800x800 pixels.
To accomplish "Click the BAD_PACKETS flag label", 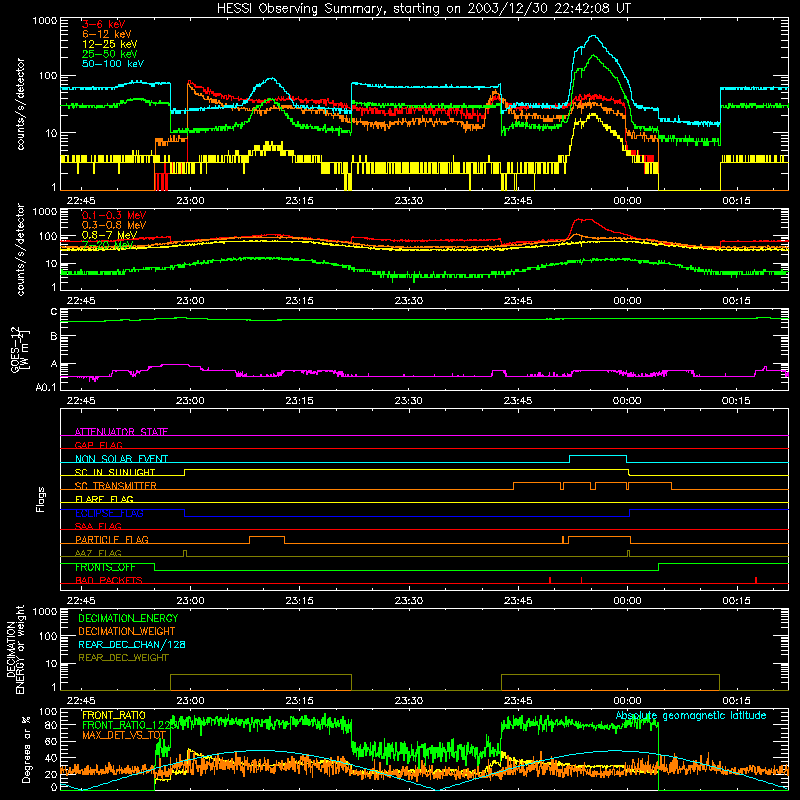I will point(109,580).
